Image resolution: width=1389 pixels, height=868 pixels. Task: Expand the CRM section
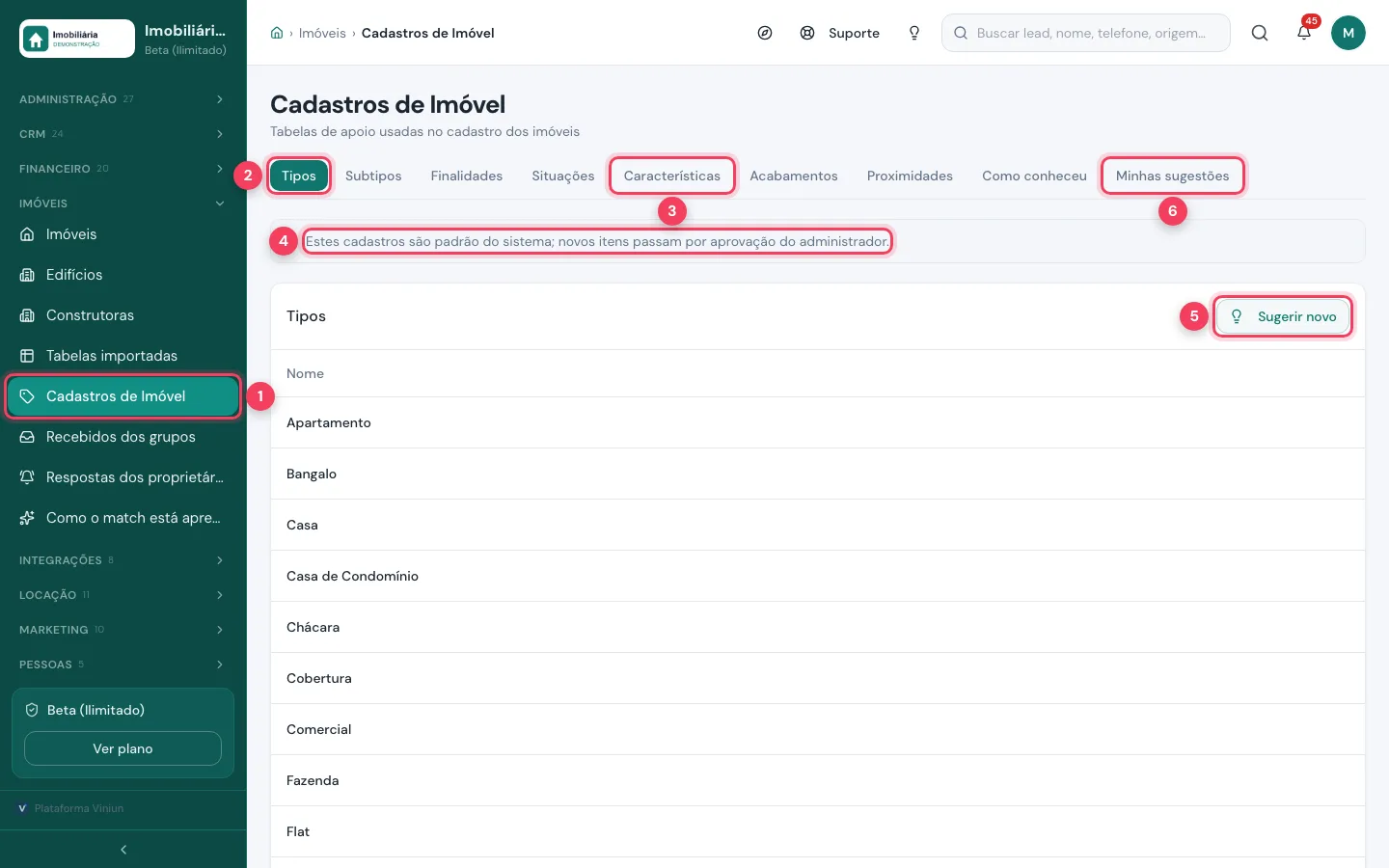123,134
